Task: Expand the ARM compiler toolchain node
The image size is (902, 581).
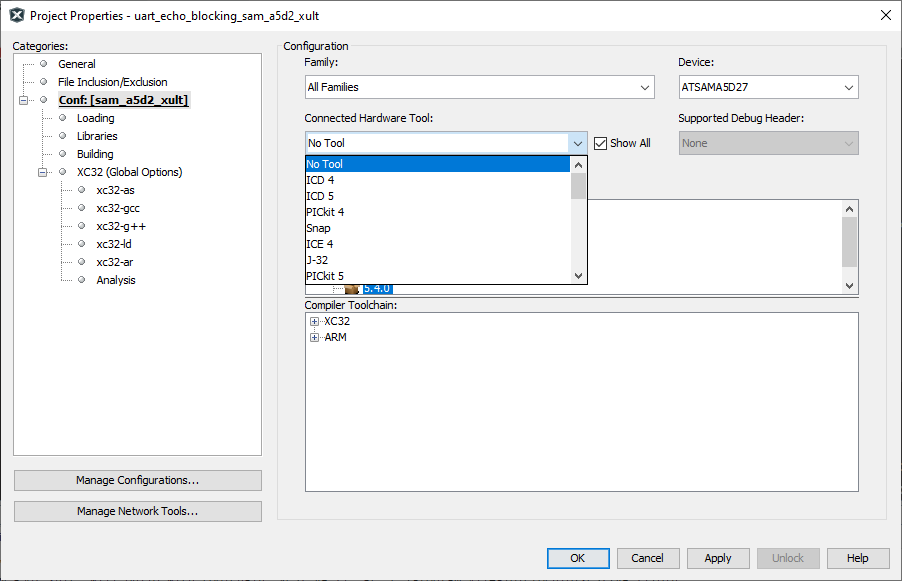Action: click(x=314, y=338)
